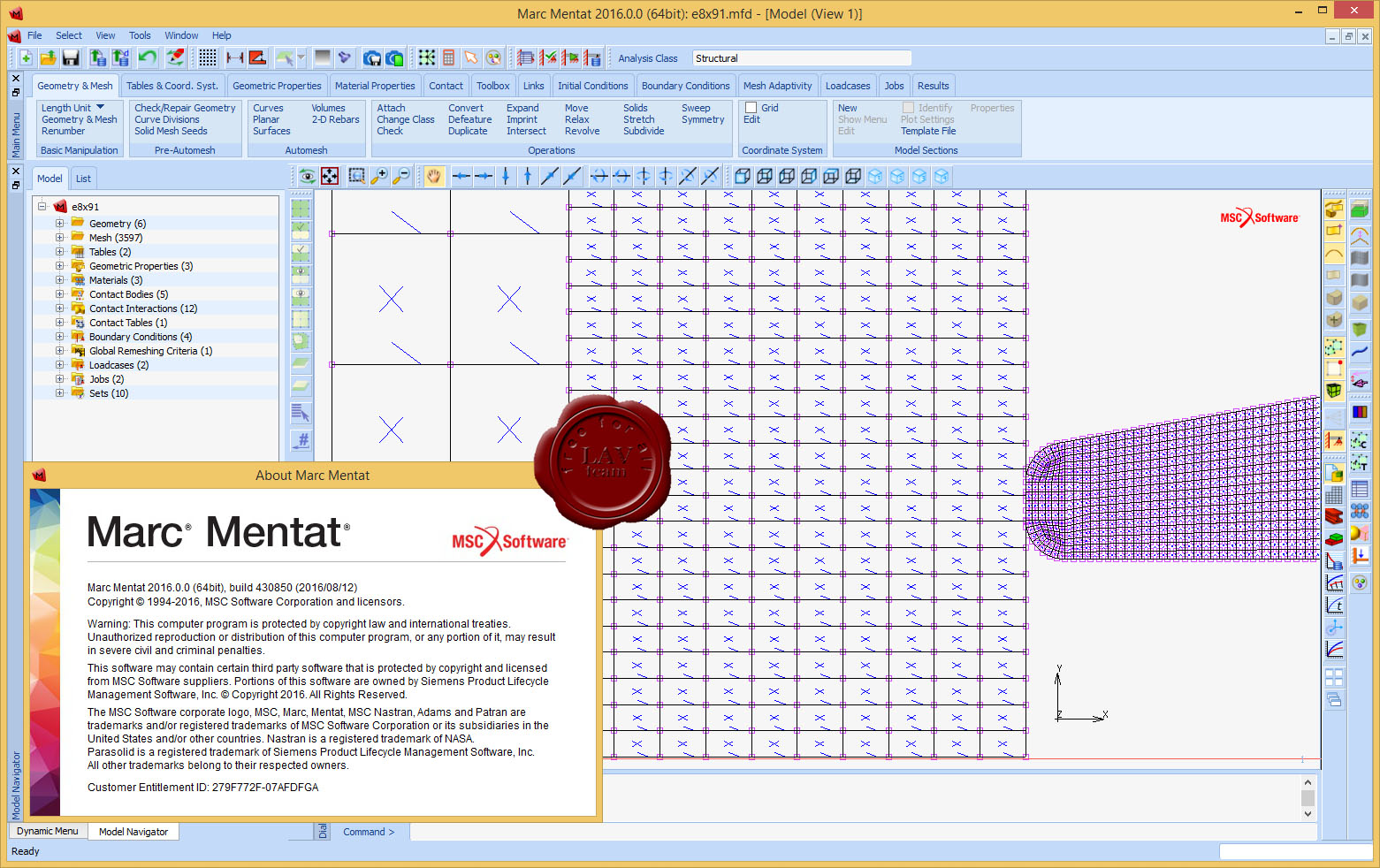The height and width of the screenshot is (868, 1380).
Task: Click the translate view up arrow icon
Action: point(528,176)
